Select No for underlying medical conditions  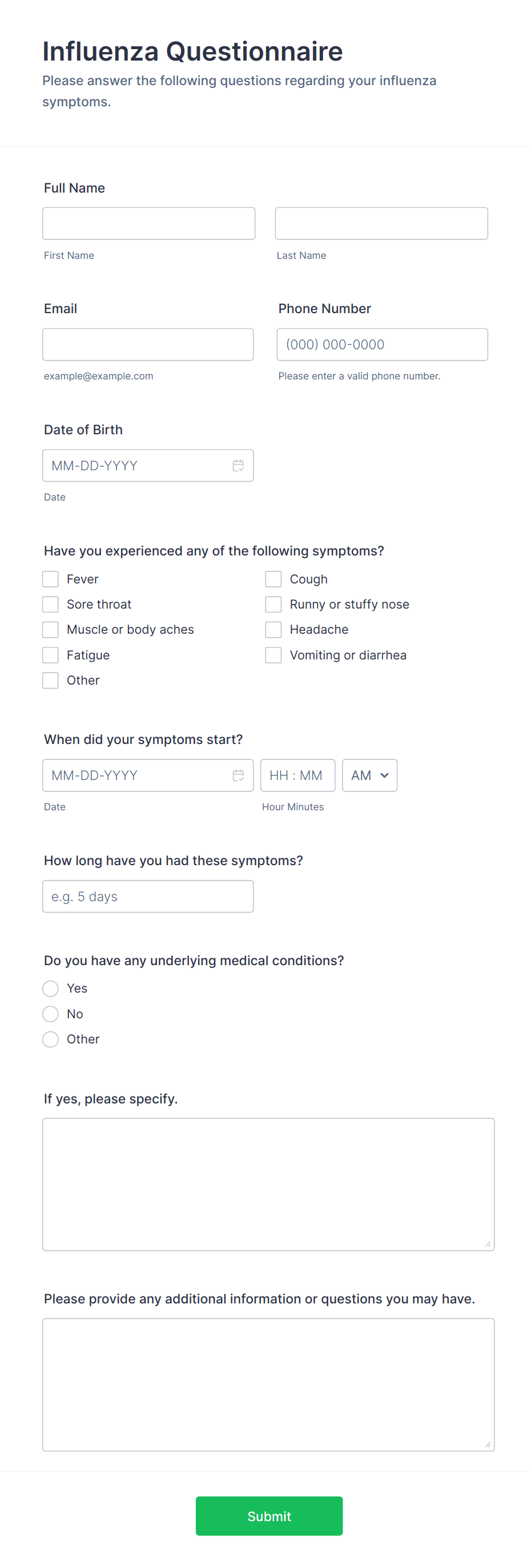(50, 1014)
